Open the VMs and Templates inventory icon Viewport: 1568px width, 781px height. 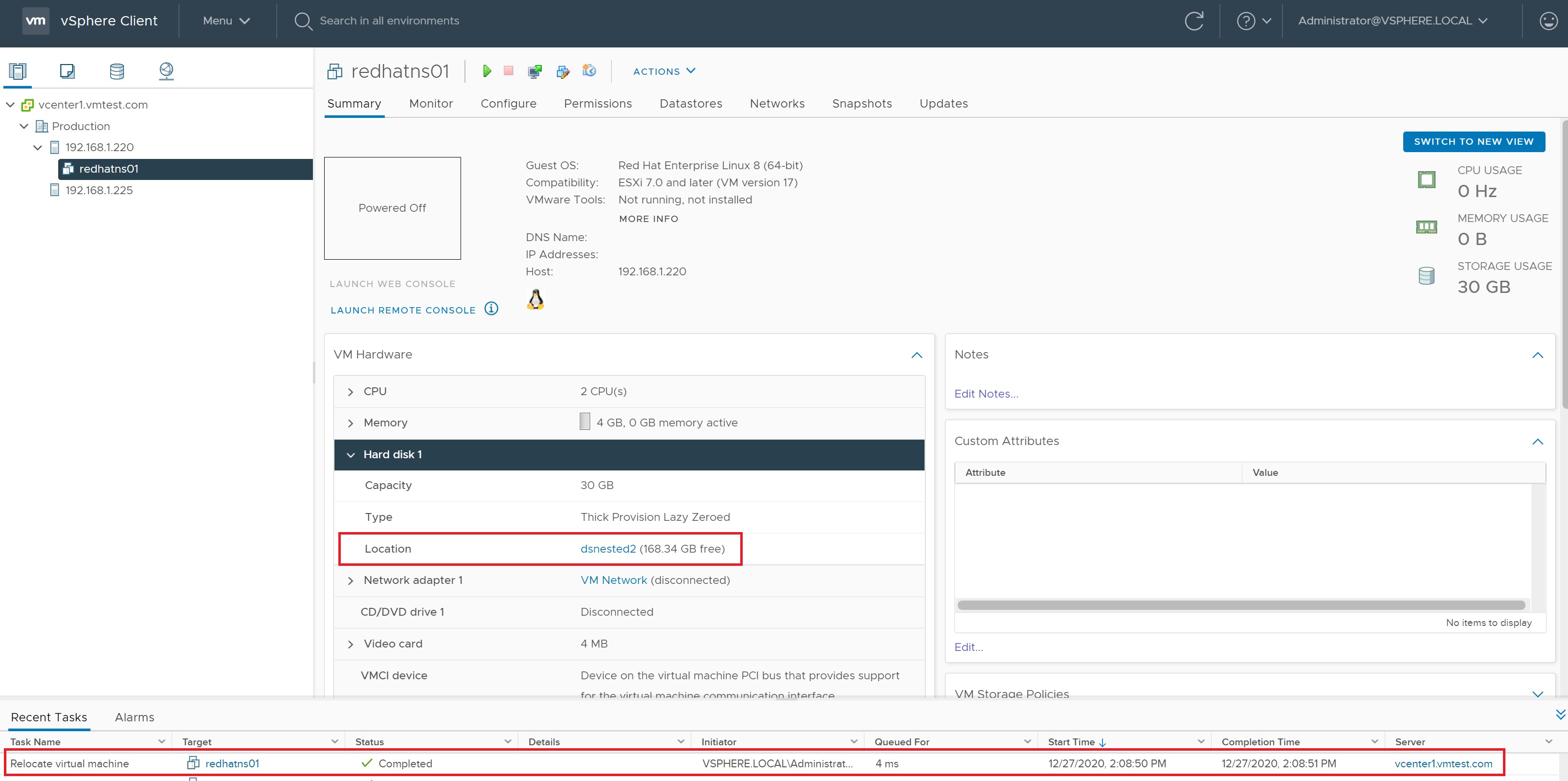click(67, 71)
